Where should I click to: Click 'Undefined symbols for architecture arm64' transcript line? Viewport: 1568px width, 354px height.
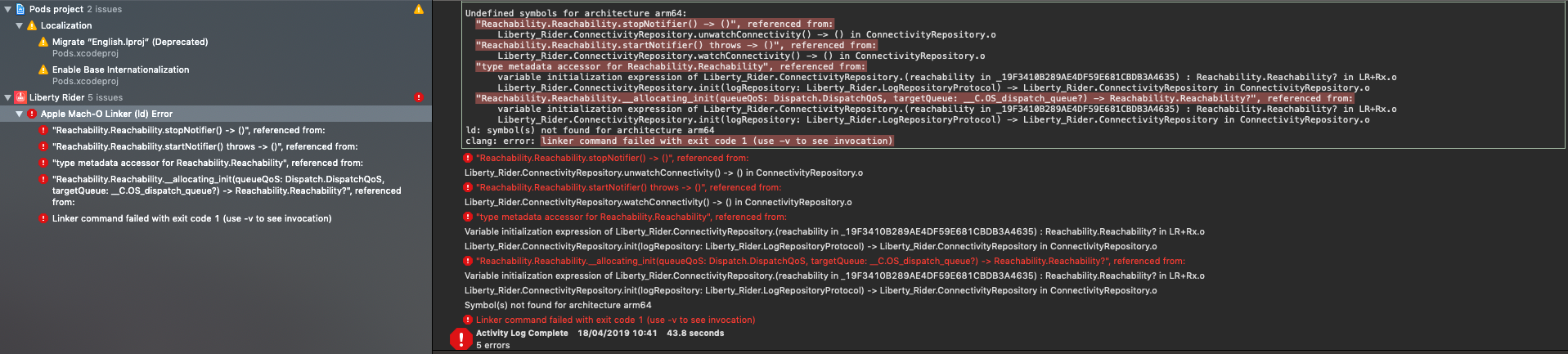pos(576,13)
